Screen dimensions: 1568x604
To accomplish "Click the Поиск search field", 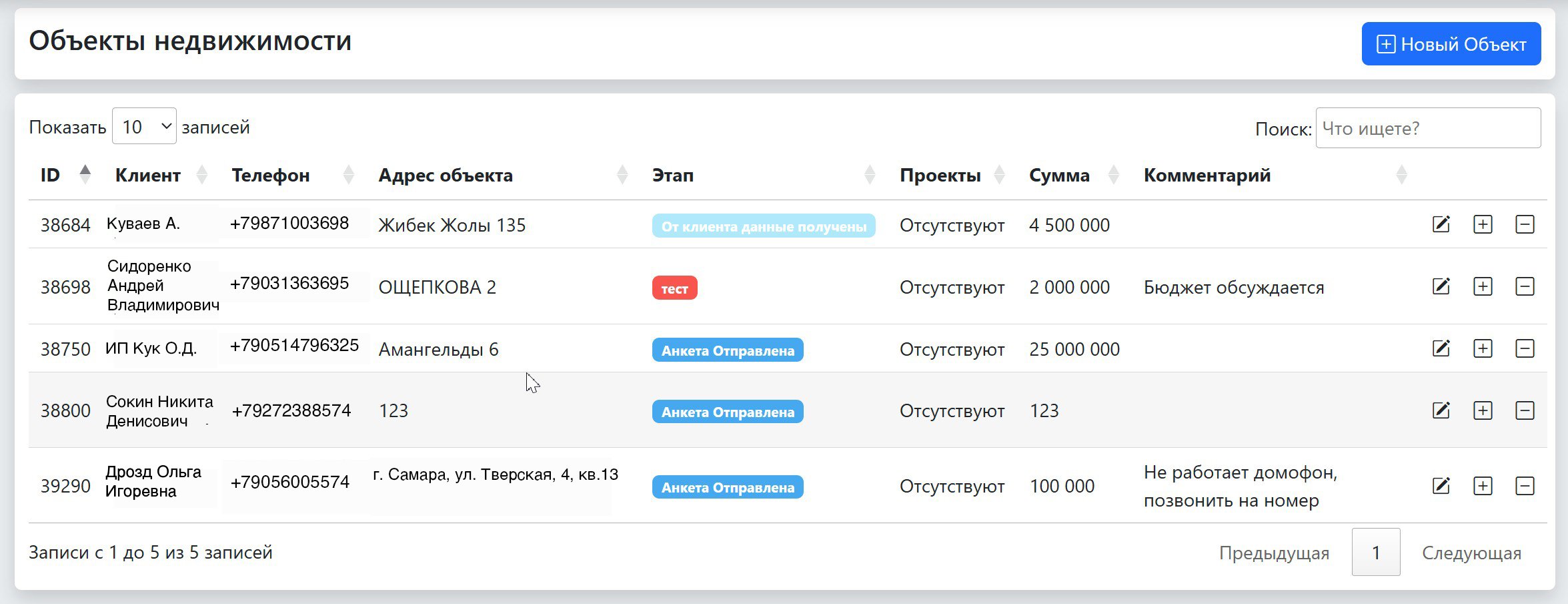I will click(x=1427, y=128).
